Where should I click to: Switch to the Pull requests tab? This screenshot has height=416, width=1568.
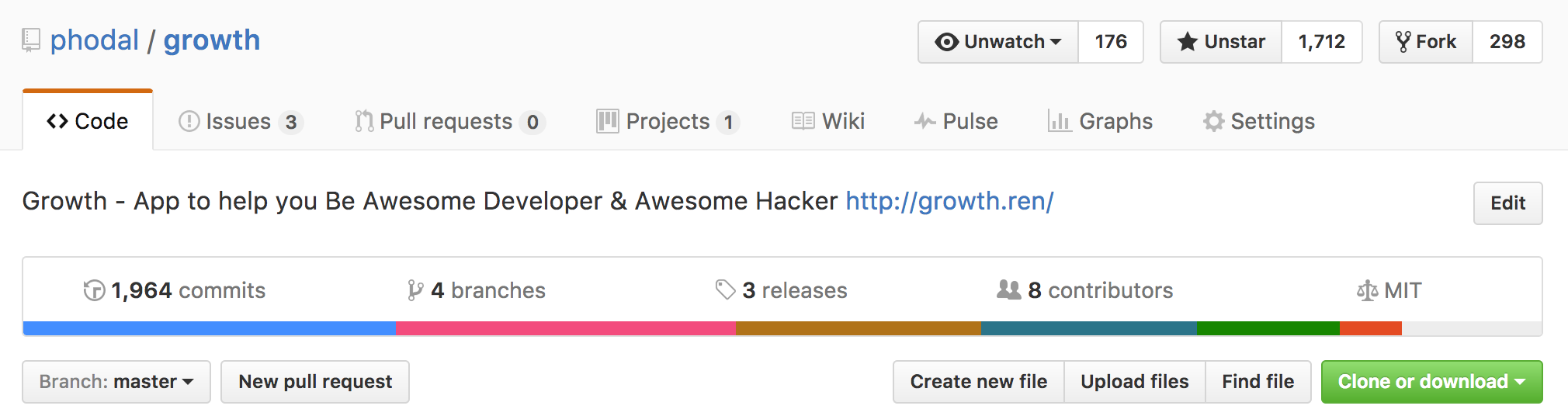[449, 122]
